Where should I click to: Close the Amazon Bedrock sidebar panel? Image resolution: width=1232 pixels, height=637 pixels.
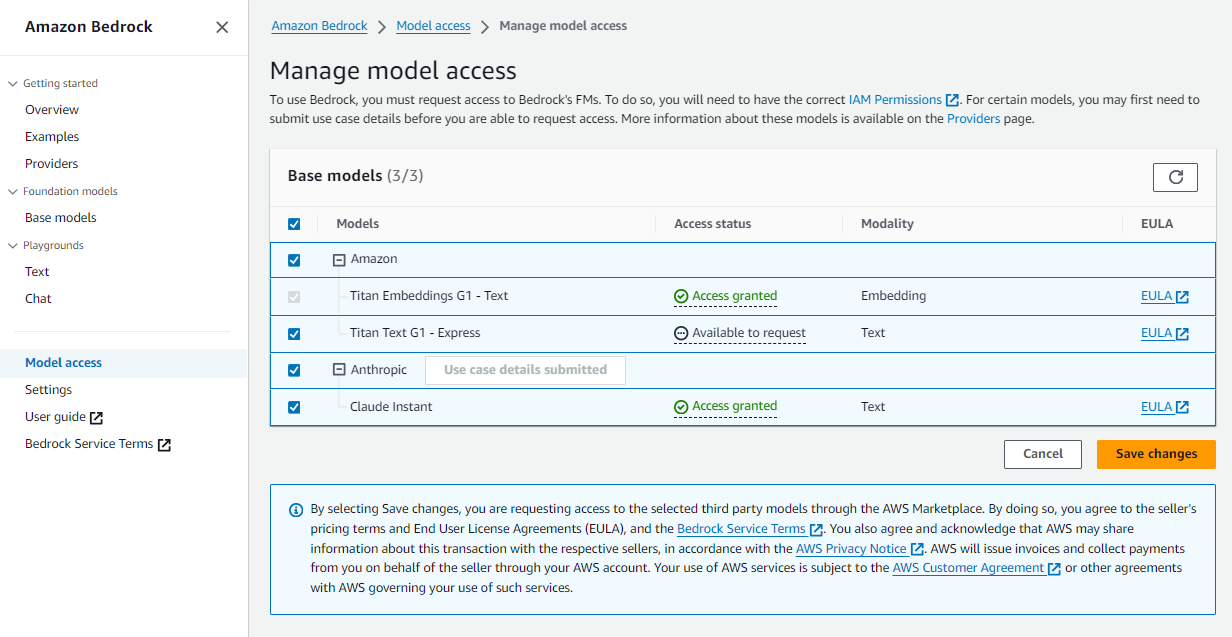(222, 28)
